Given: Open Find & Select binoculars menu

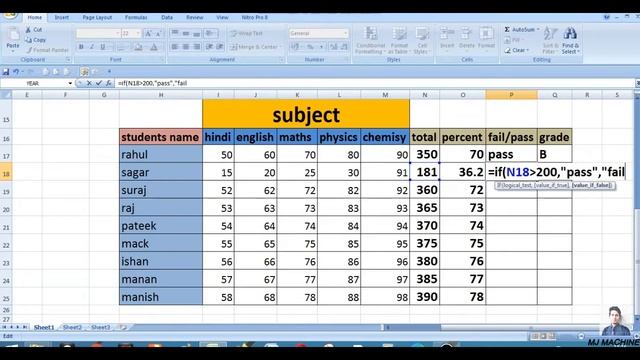Looking at the screenshot, I should coord(570,40).
